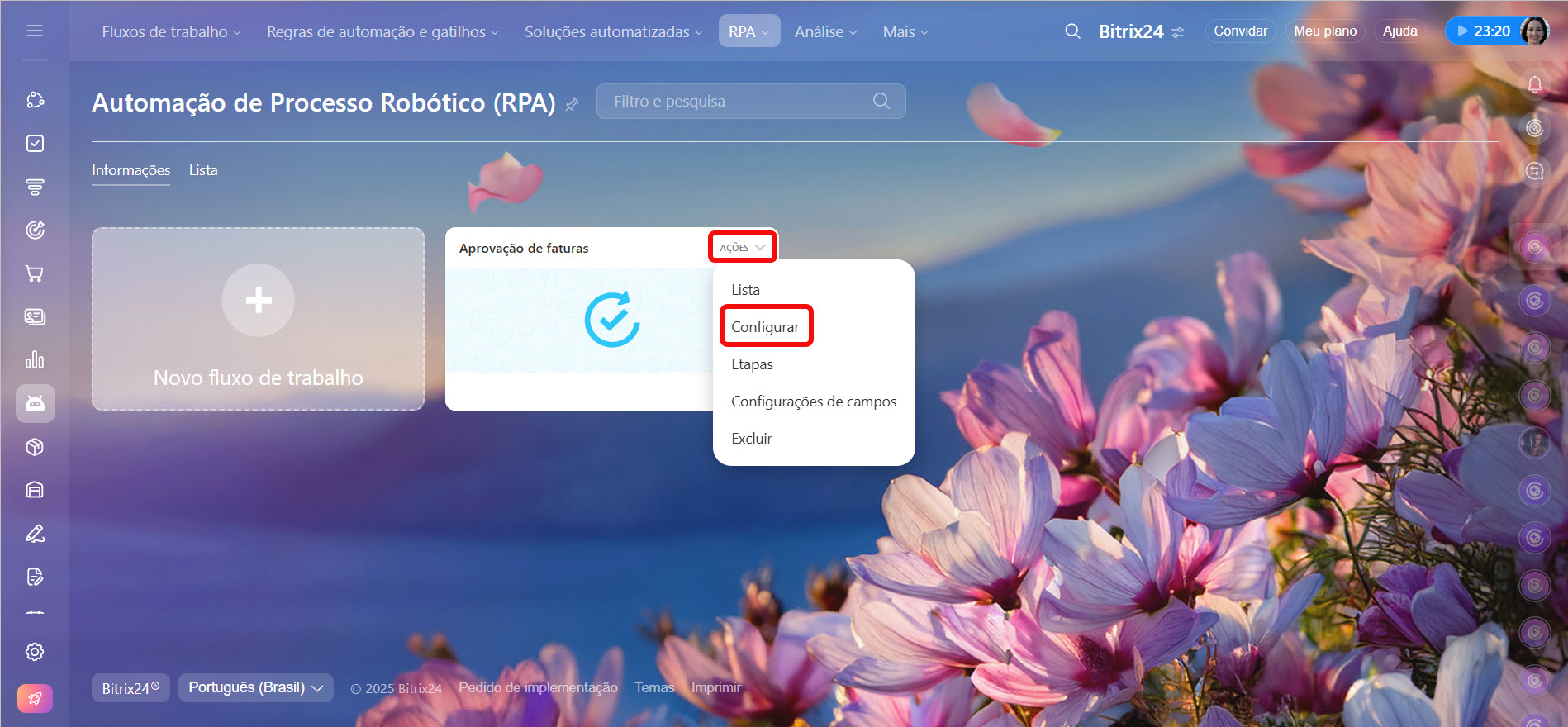The height and width of the screenshot is (727, 1568).
Task: Open the AÇÕES dropdown on workflow card
Action: pos(742,248)
